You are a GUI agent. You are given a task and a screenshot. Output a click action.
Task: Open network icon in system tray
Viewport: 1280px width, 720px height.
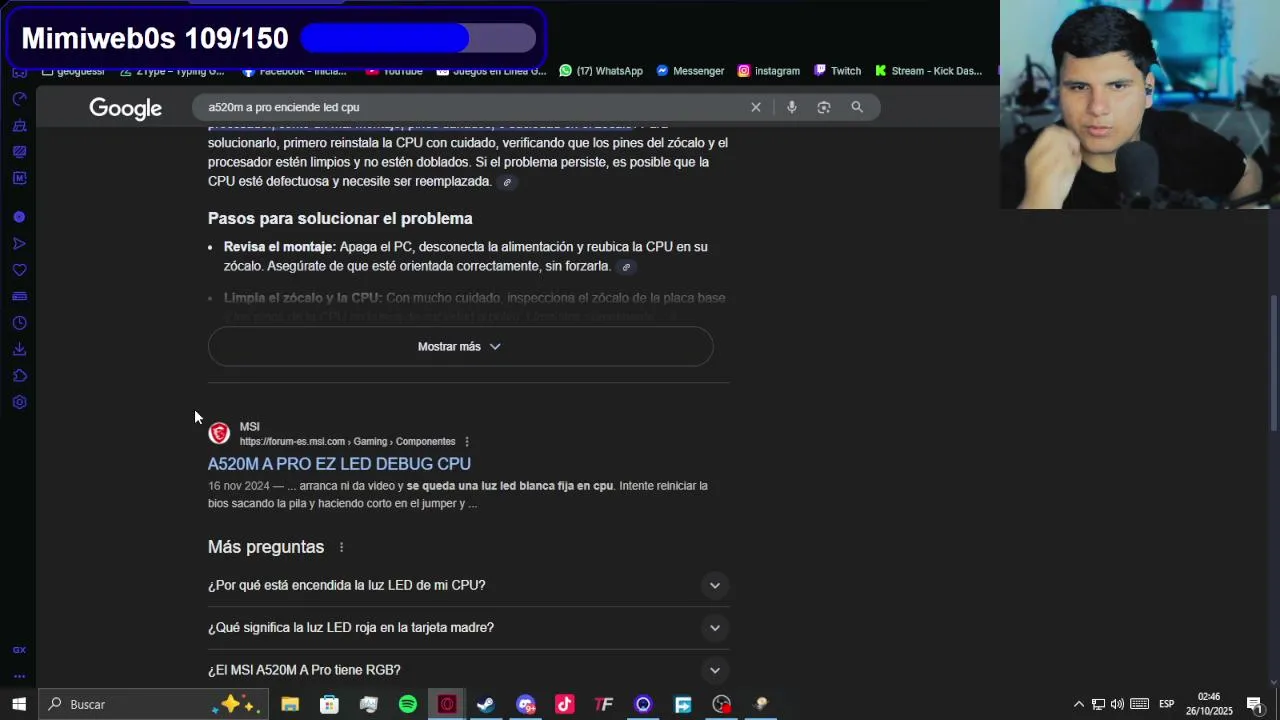[1098, 704]
